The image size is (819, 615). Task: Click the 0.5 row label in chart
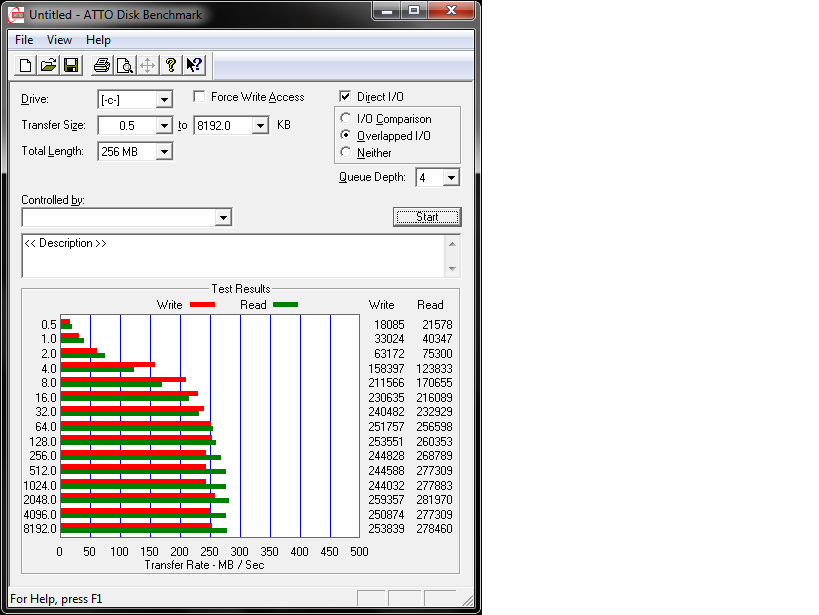[x=49, y=324]
